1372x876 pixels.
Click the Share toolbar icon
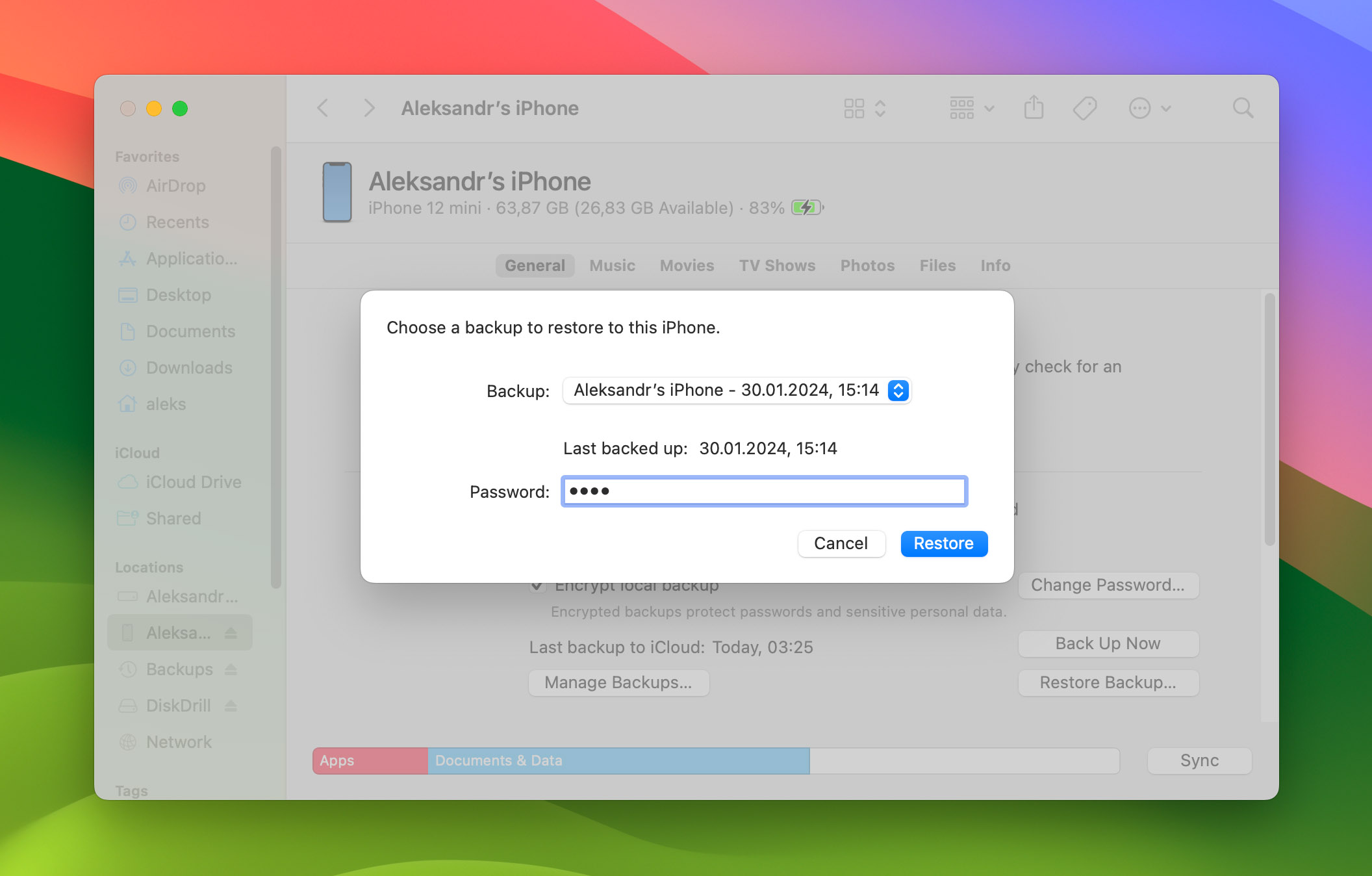(x=1034, y=108)
